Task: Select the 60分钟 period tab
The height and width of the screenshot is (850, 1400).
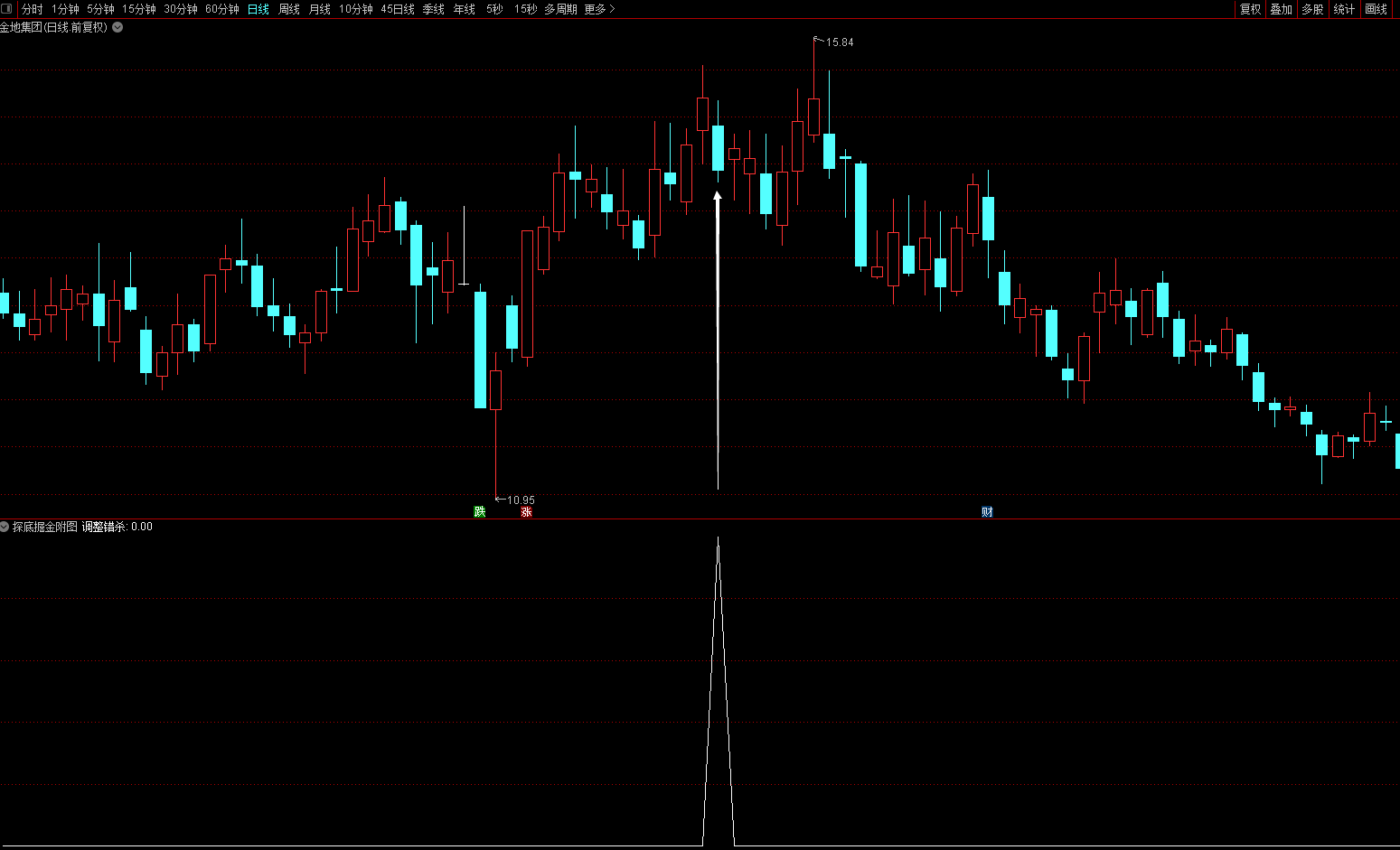Action: pyautogui.click(x=222, y=9)
